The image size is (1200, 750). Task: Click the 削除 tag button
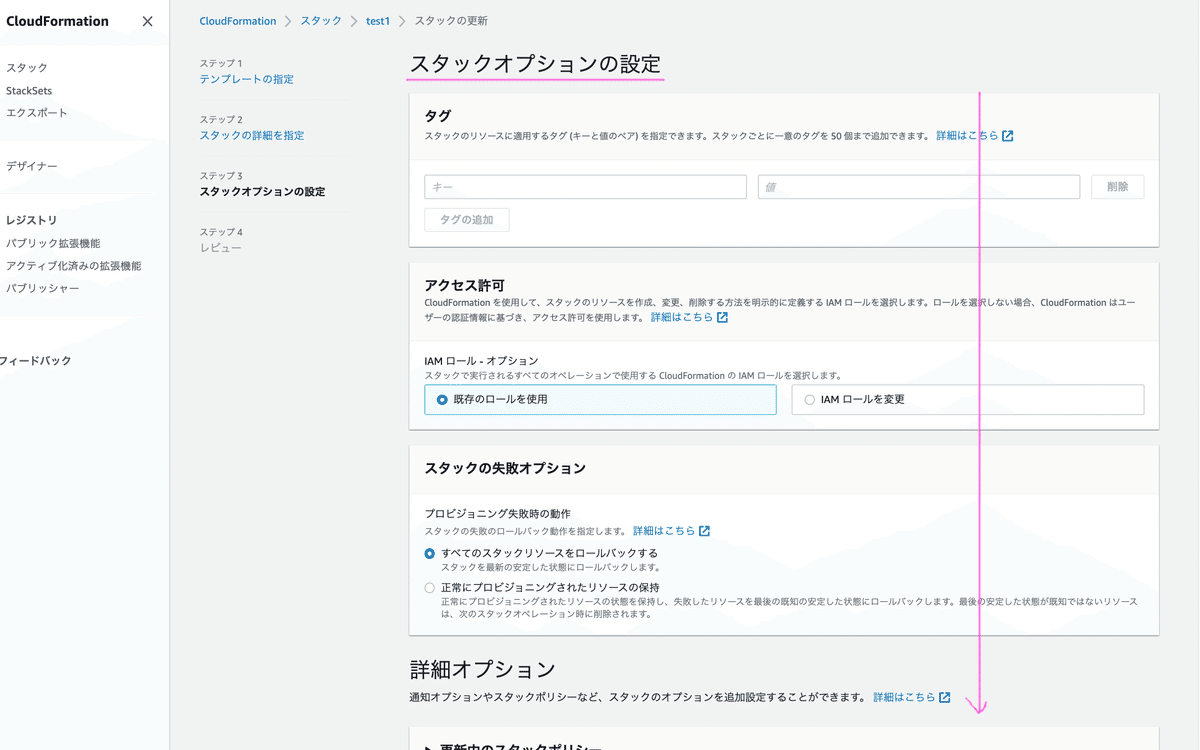pos(1118,187)
